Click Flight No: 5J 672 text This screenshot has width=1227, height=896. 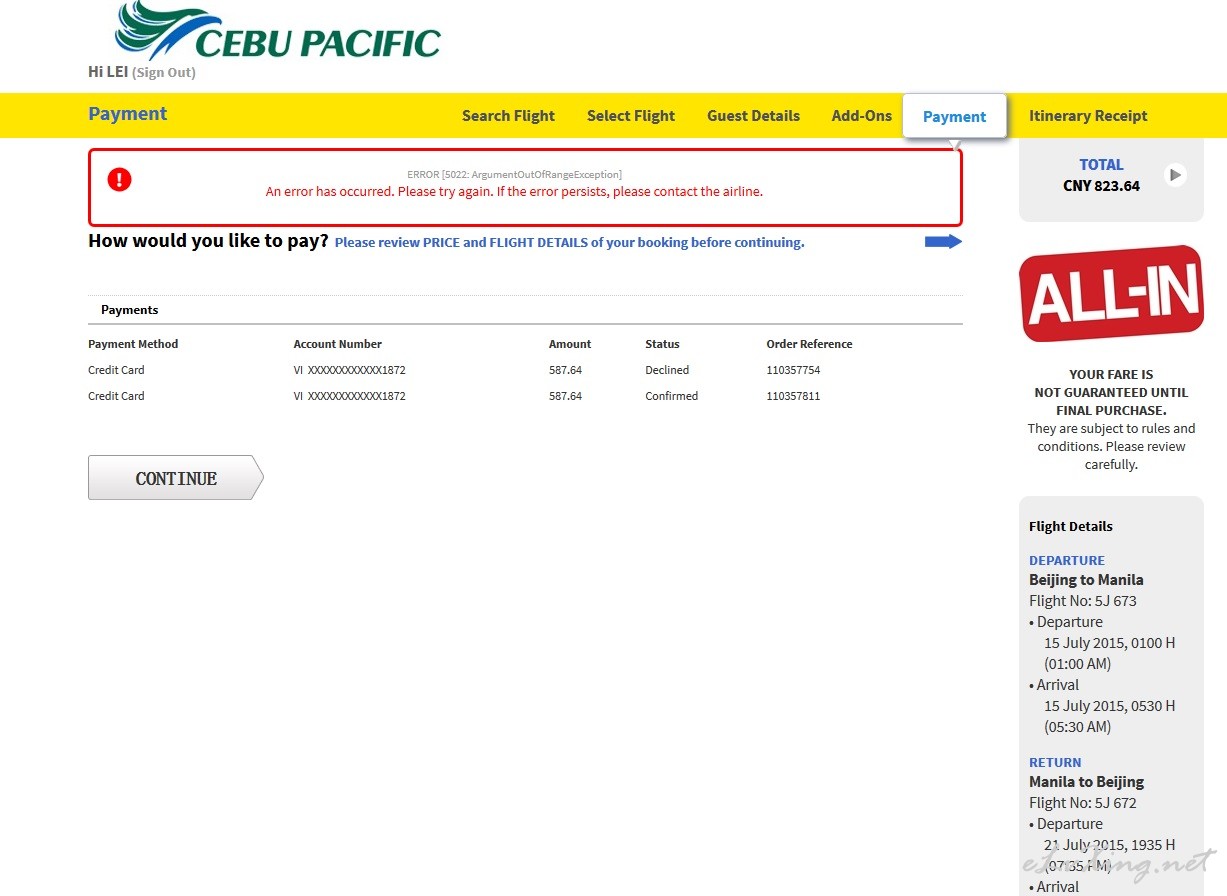(1083, 803)
